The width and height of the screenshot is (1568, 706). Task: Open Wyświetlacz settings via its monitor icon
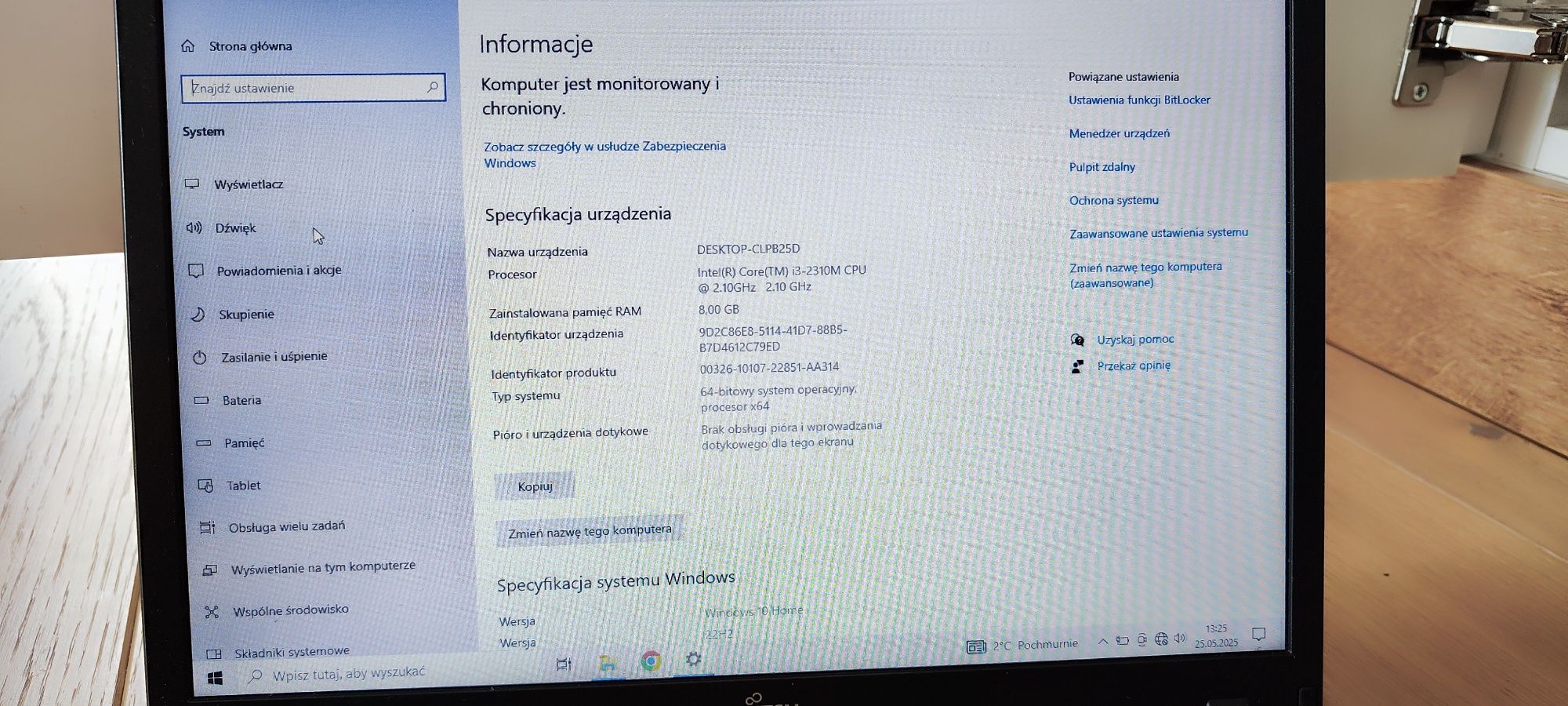click(192, 184)
